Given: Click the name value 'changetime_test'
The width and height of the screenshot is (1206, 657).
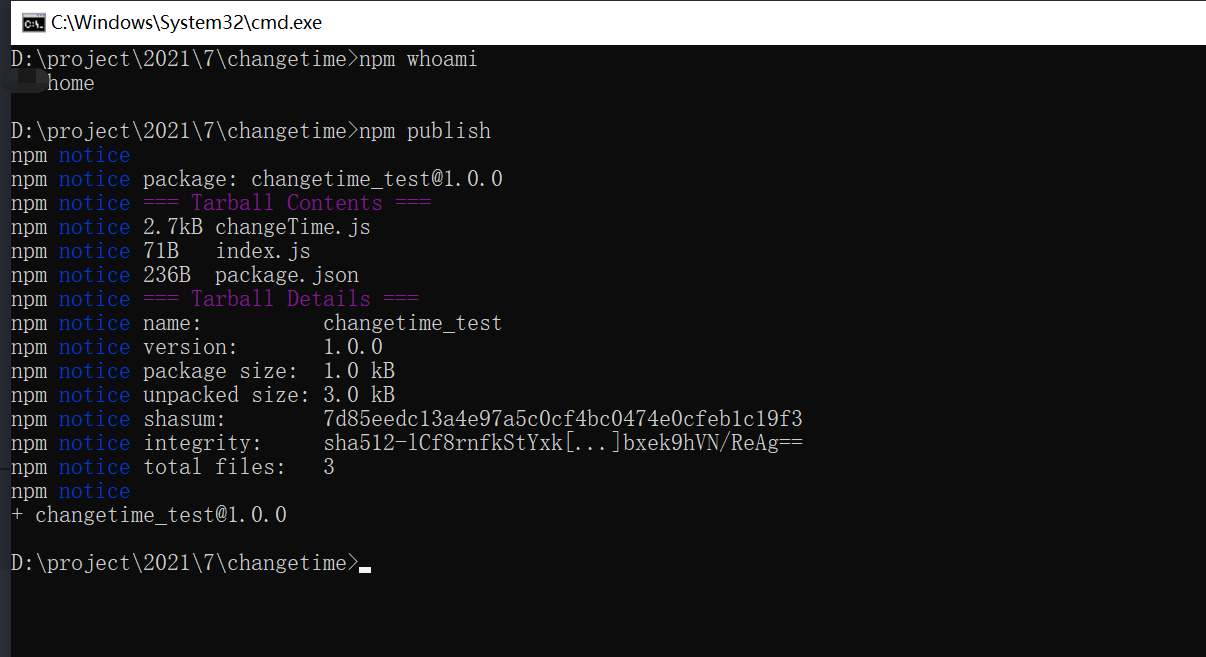Looking at the screenshot, I should coord(413,324).
